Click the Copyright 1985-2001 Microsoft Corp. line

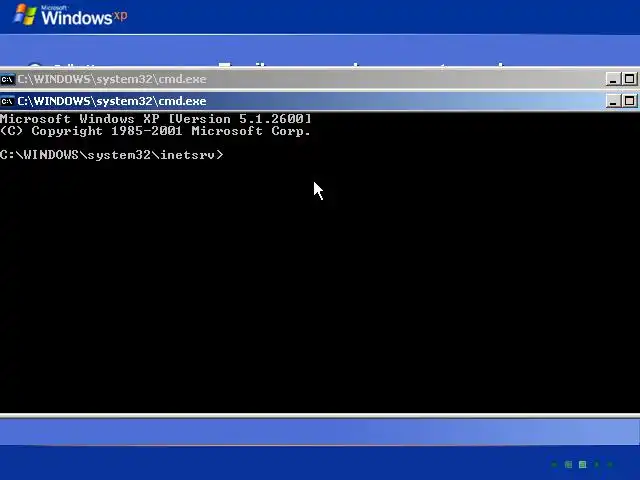[155, 131]
